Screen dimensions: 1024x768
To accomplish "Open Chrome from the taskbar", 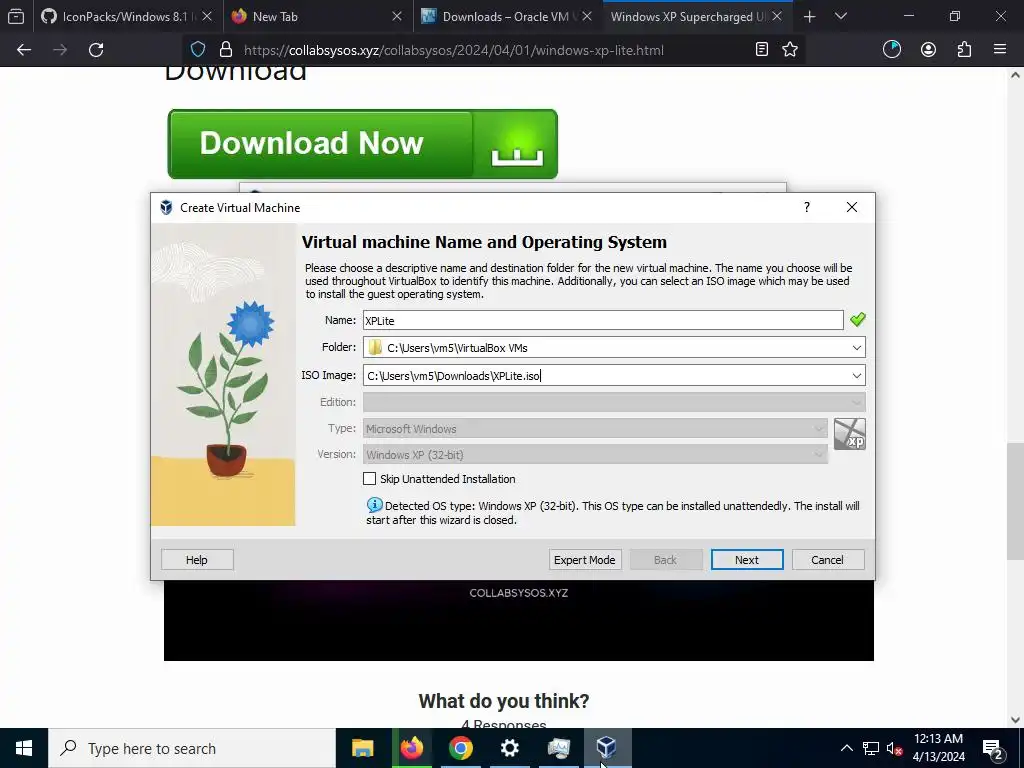I will pyautogui.click(x=460, y=748).
